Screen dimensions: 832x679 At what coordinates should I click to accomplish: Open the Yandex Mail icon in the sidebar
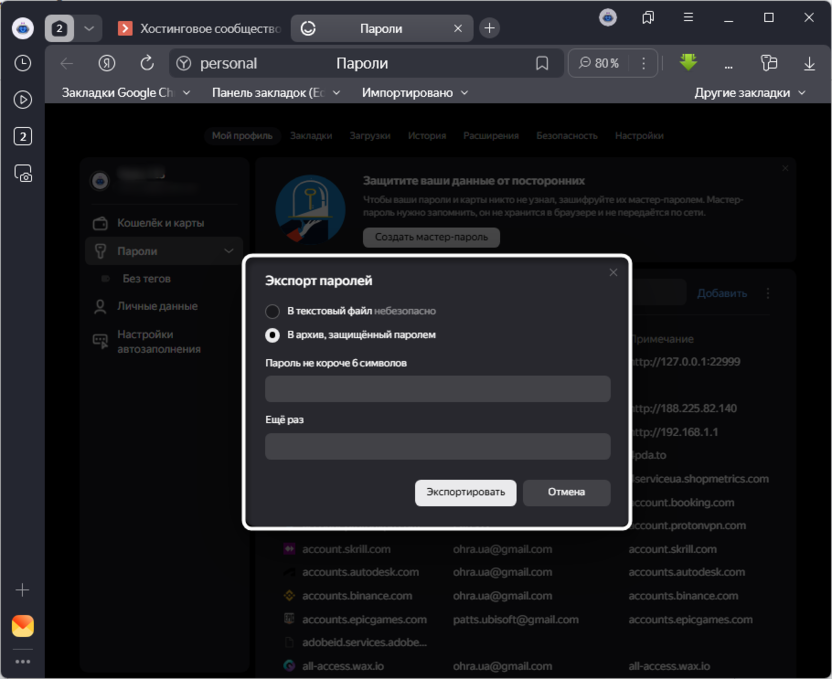tap(22, 626)
